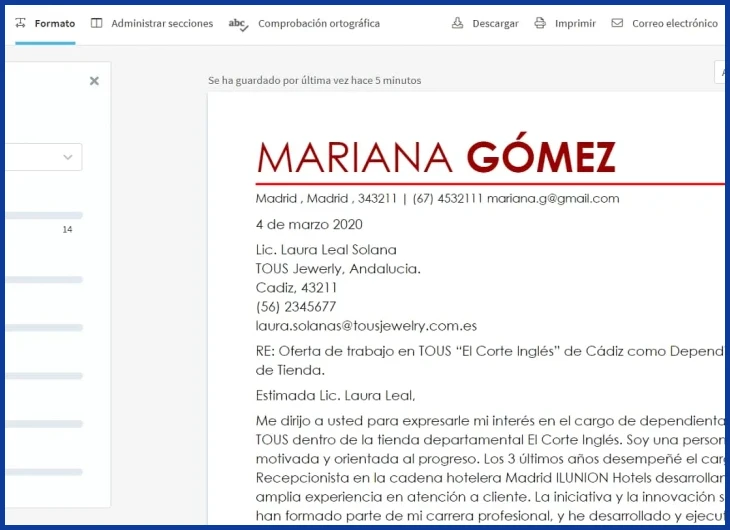Click the last-saved status message
730x530 pixels.
pyautogui.click(x=315, y=81)
